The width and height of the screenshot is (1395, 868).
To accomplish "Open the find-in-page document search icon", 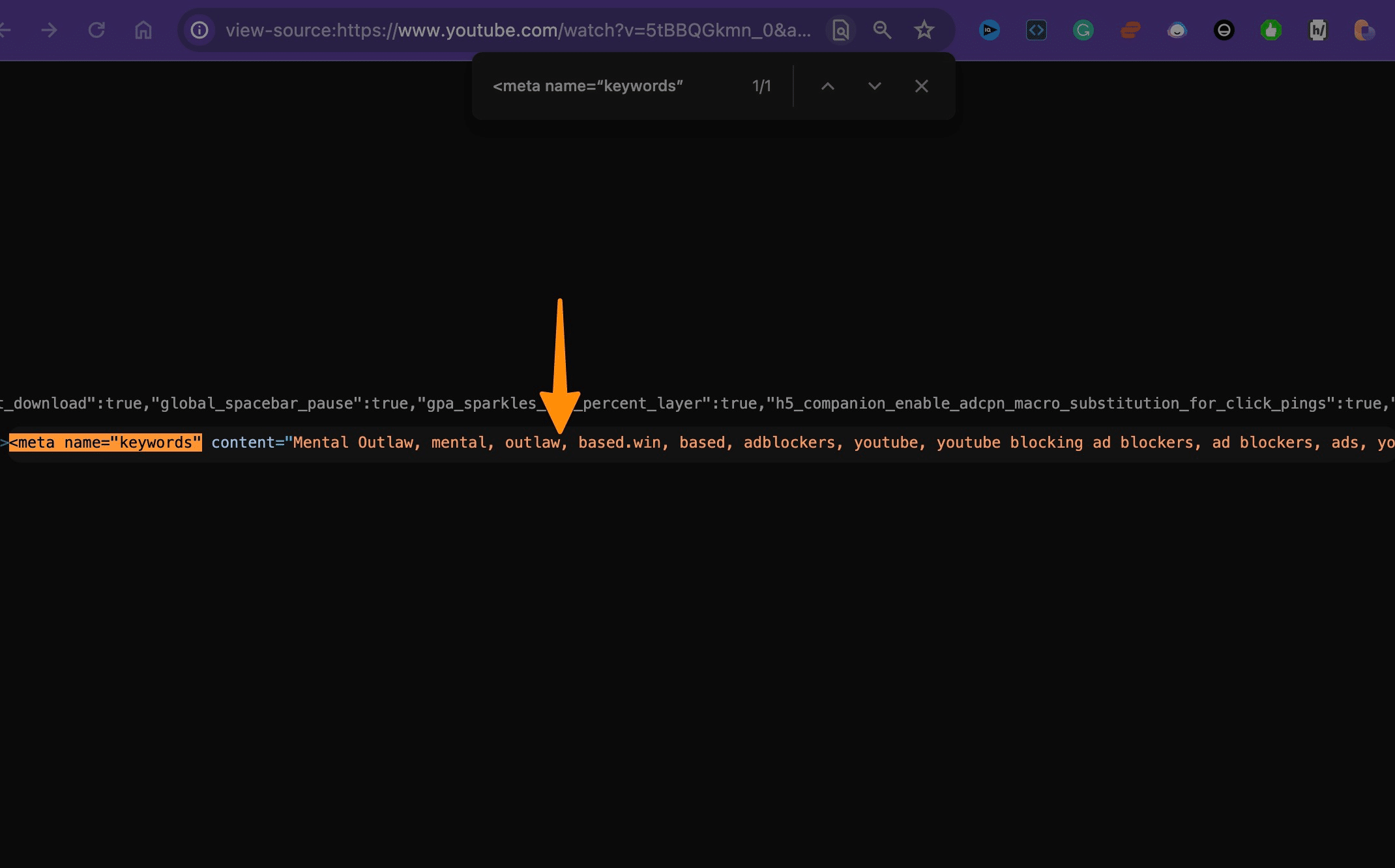I will click(x=841, y=30).
